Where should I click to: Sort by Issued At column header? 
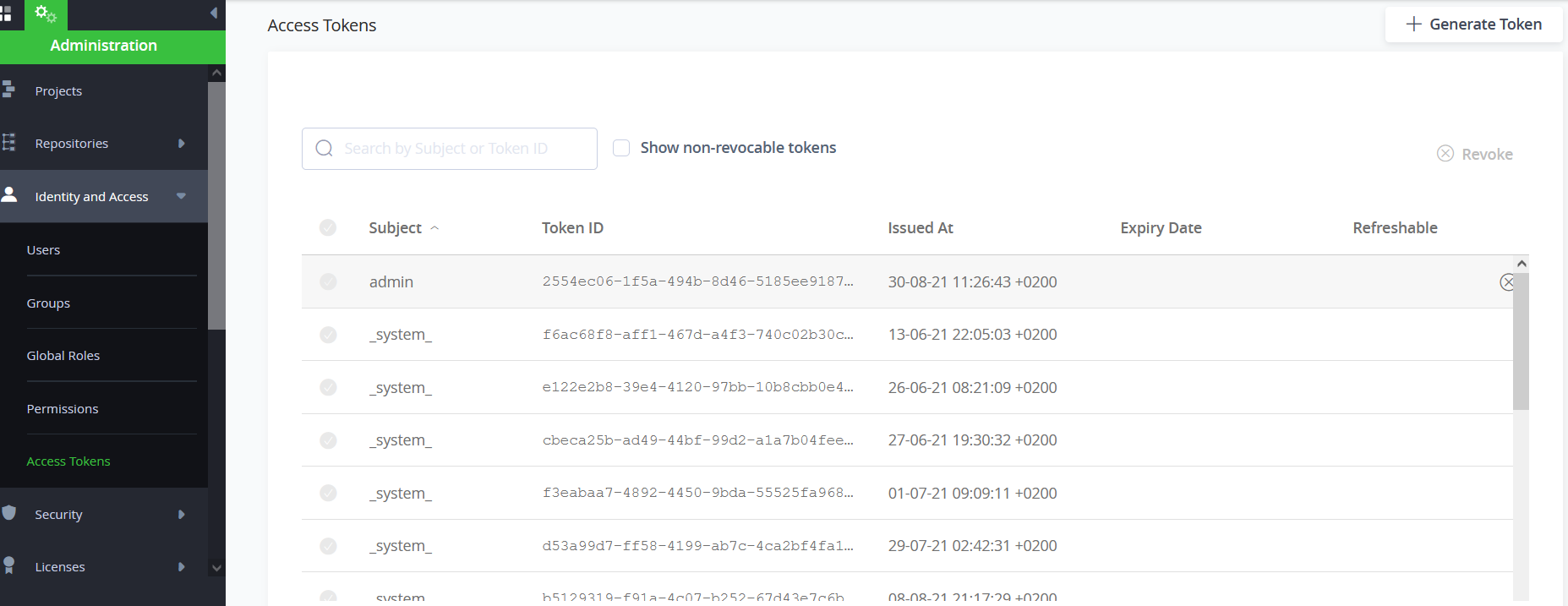click(x=921, y=228)
